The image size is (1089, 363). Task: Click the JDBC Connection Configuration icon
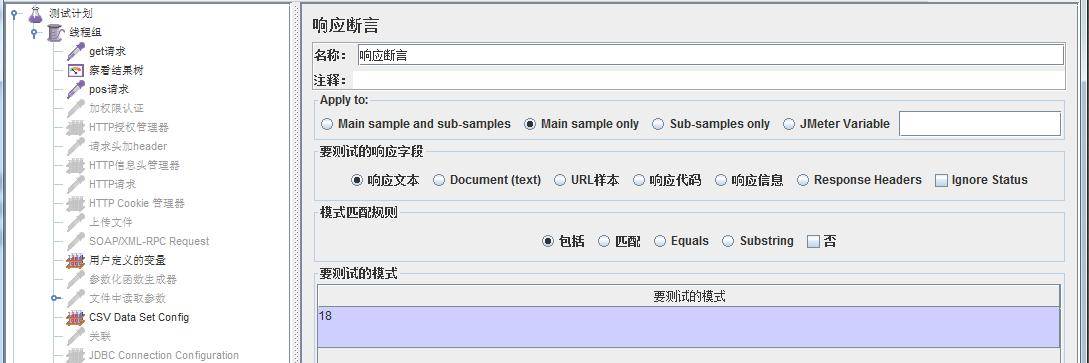coord(76,355)
